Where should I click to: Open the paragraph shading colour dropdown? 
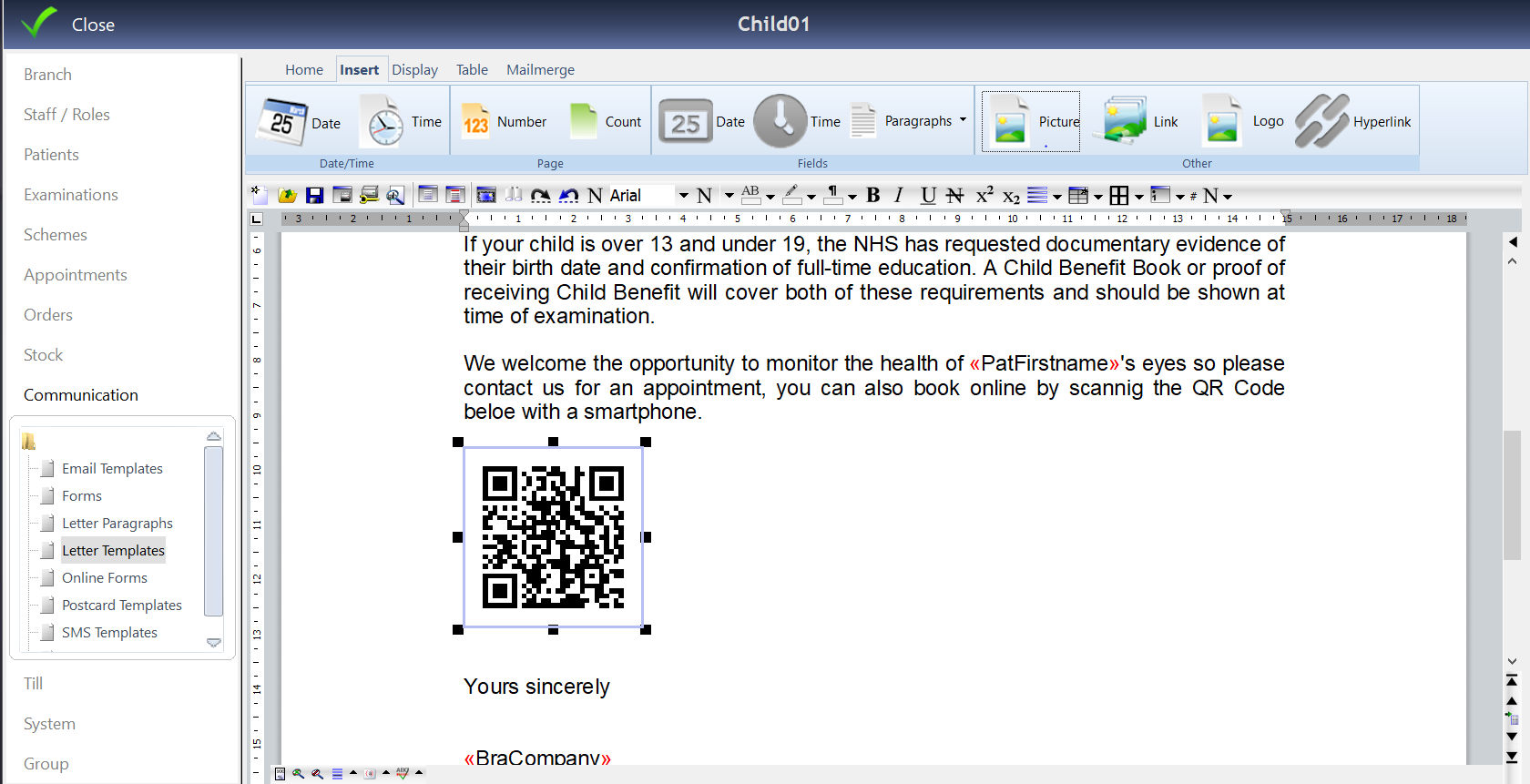pyautogui.click(x=852, y=197)
